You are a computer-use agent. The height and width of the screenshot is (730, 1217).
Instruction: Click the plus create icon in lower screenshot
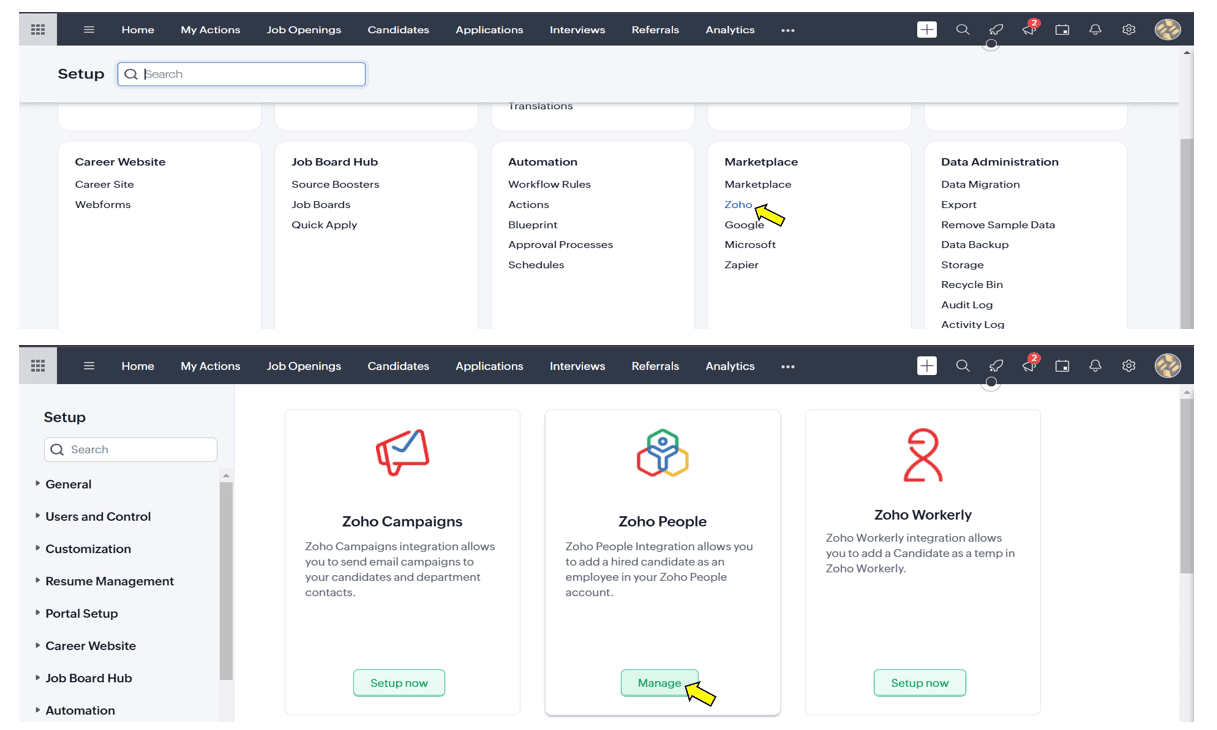coord(927,366)
